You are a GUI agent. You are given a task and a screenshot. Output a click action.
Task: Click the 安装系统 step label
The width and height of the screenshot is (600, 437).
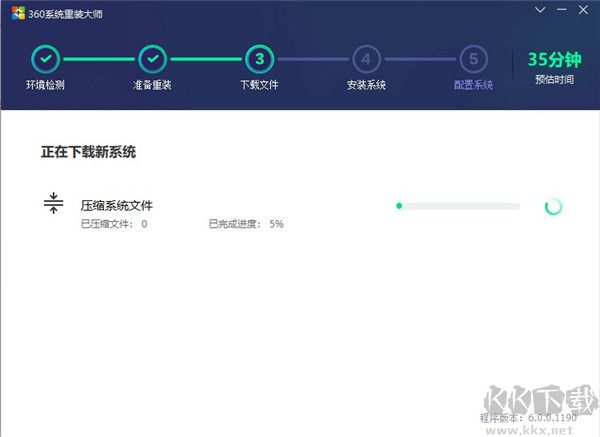[366, 85]
